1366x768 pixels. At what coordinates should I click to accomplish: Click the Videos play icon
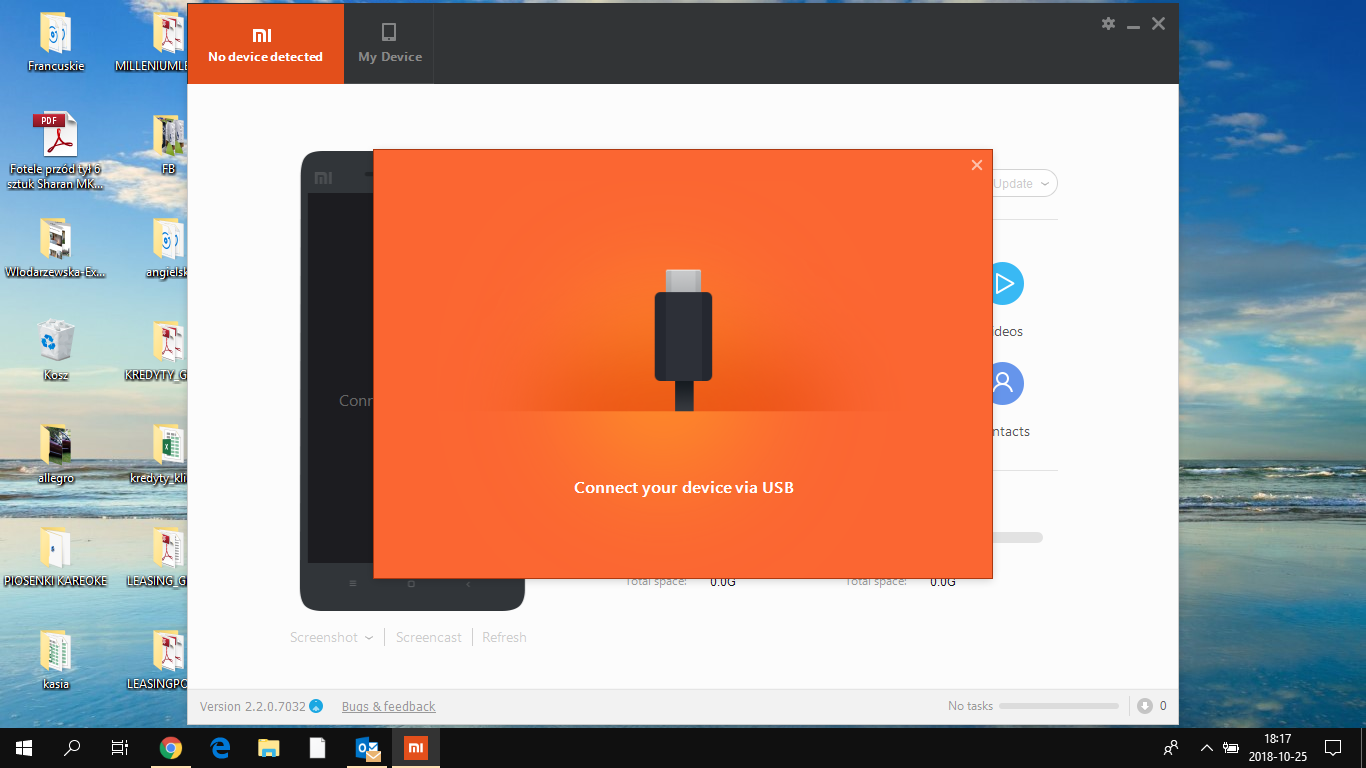tap(1004, 284)
